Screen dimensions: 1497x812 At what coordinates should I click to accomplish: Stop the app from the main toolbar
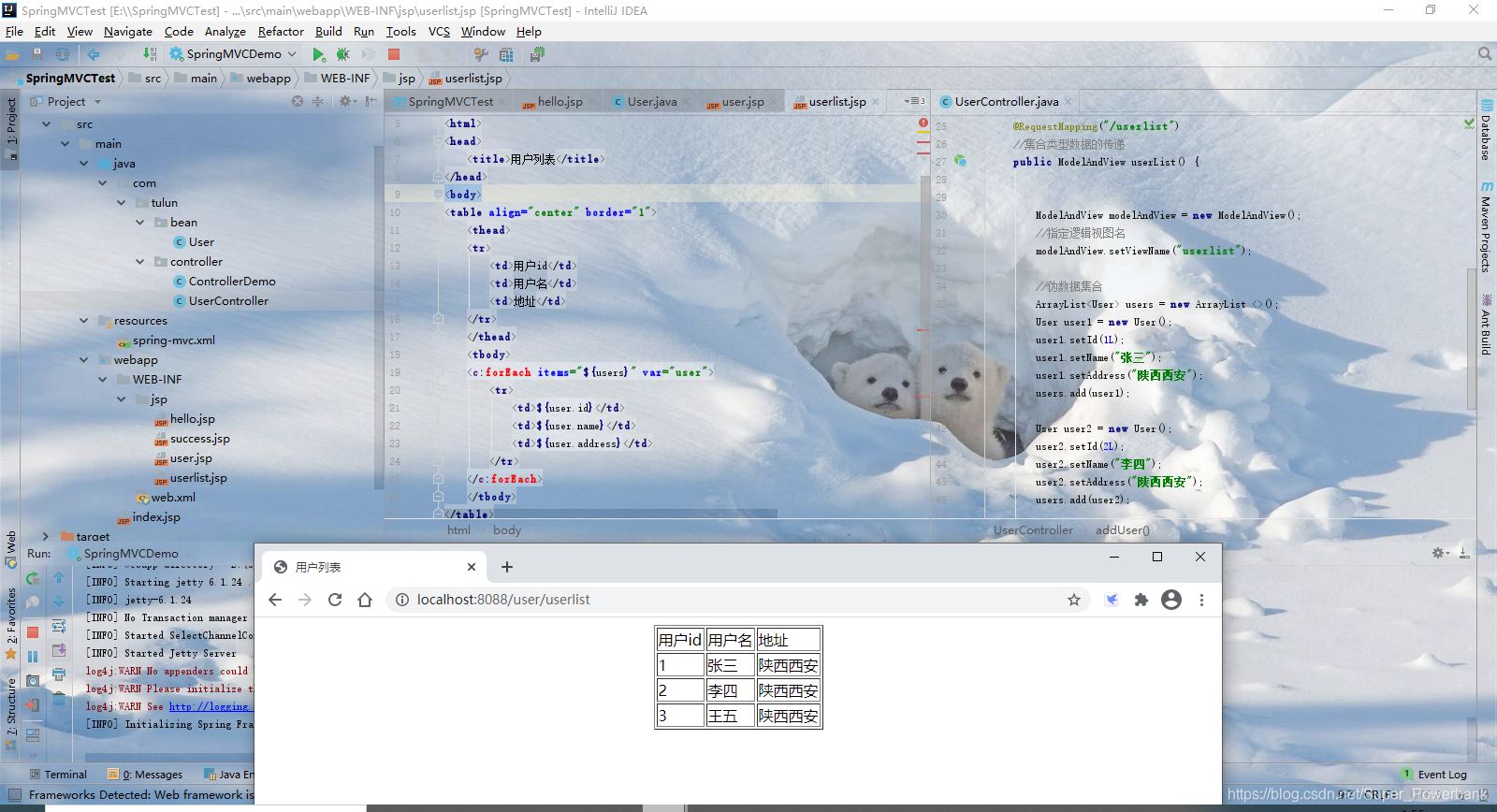(394, 54)
